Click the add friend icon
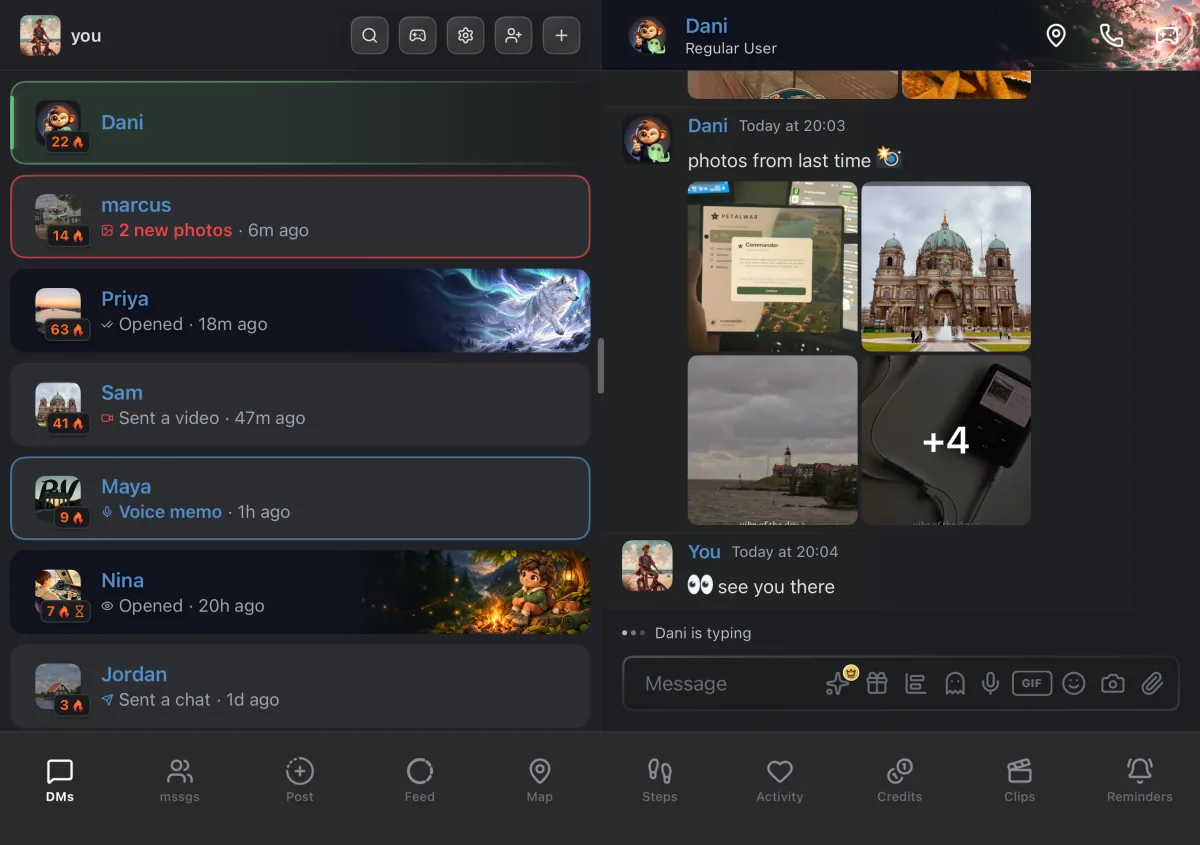This screenshot has height=845, width=1200. (514, 36)
